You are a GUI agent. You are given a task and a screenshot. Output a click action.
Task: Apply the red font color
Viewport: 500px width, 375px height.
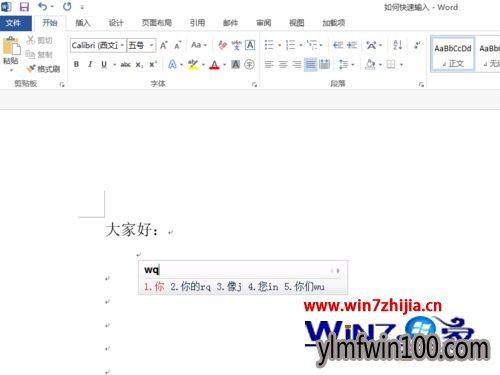tap(214, 64)
